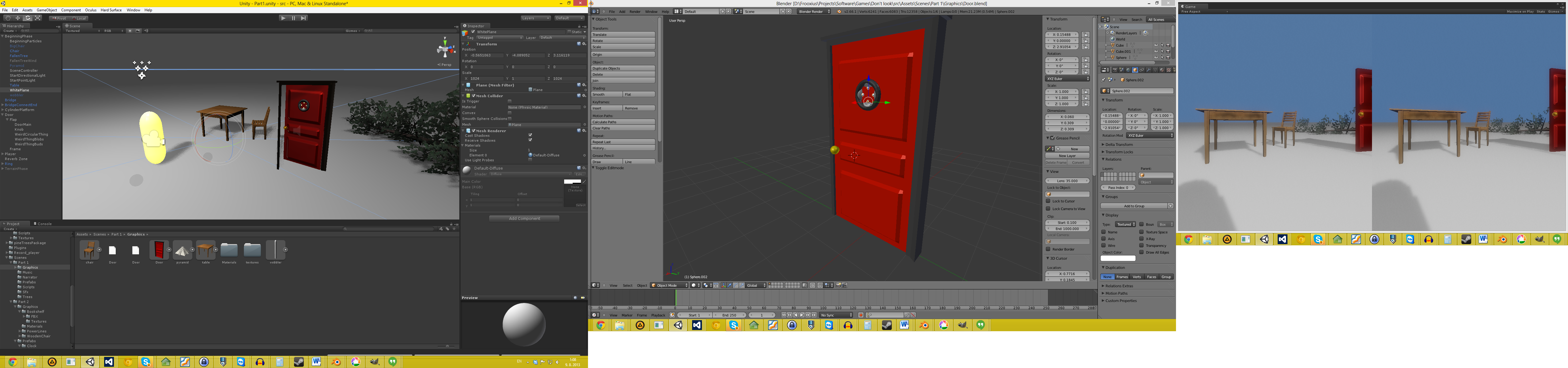Screen dimensions: 1568x368
Task: Click the Add Component button
Action: pyautogui.click(x=524, y=218)
